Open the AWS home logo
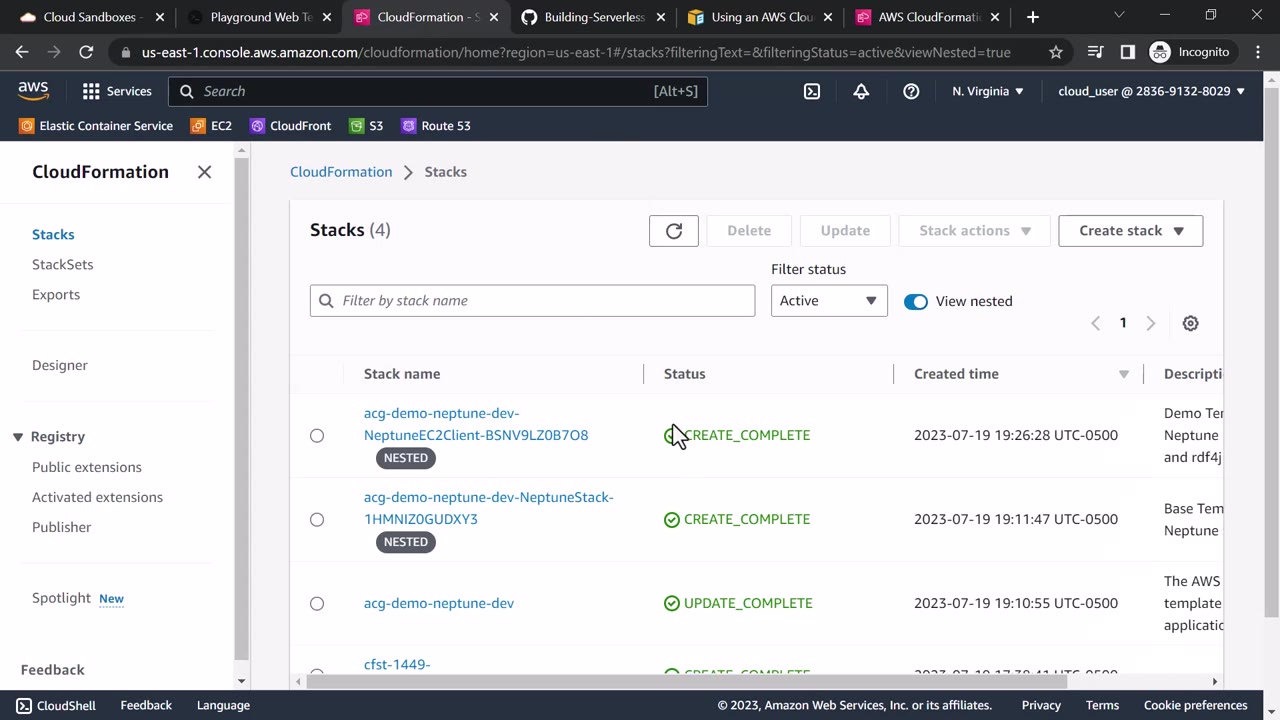The image size is (1280, 720). (33, 91)
